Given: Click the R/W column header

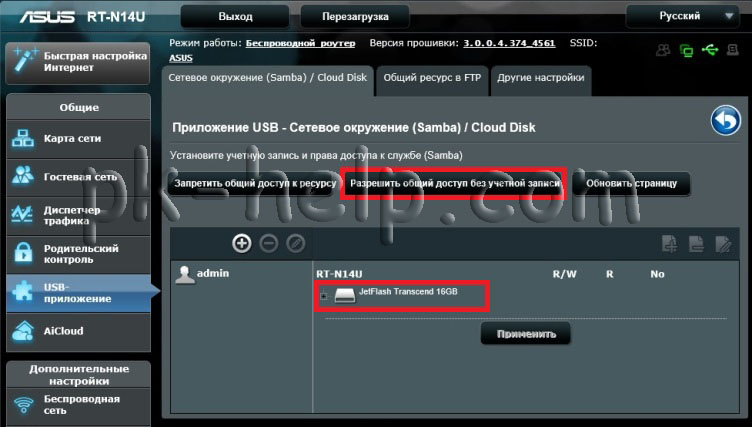Looking at the screenshot, I should pyautogui.click(x=564, y=274).
